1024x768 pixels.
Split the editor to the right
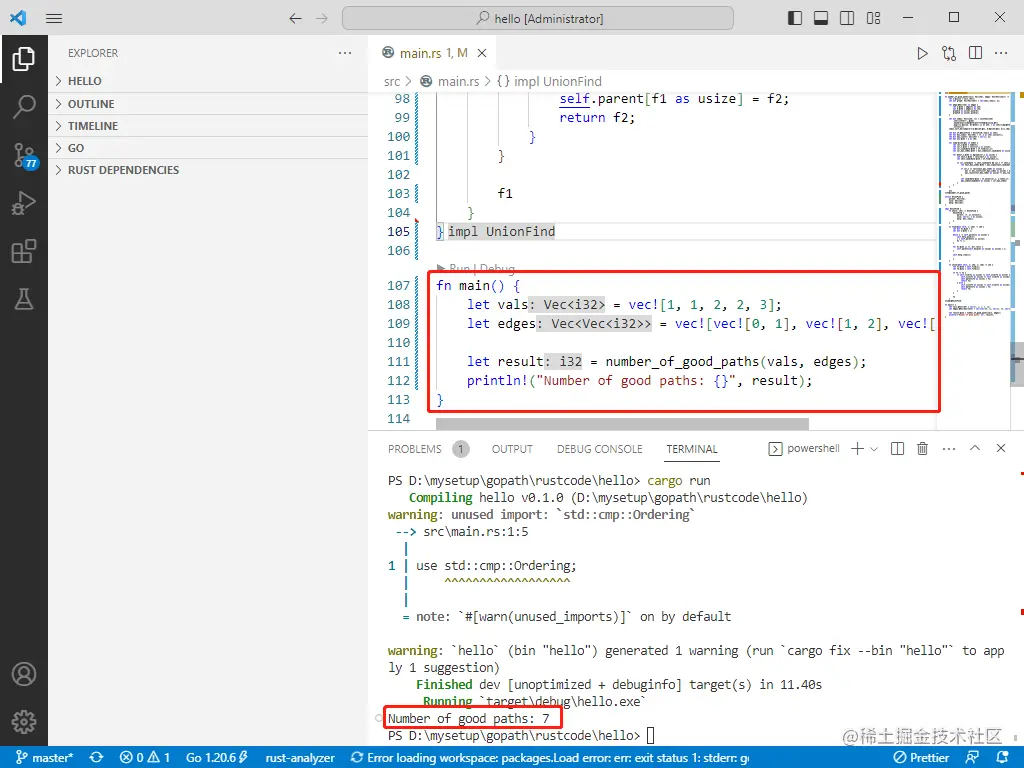(x=976, y=53)
